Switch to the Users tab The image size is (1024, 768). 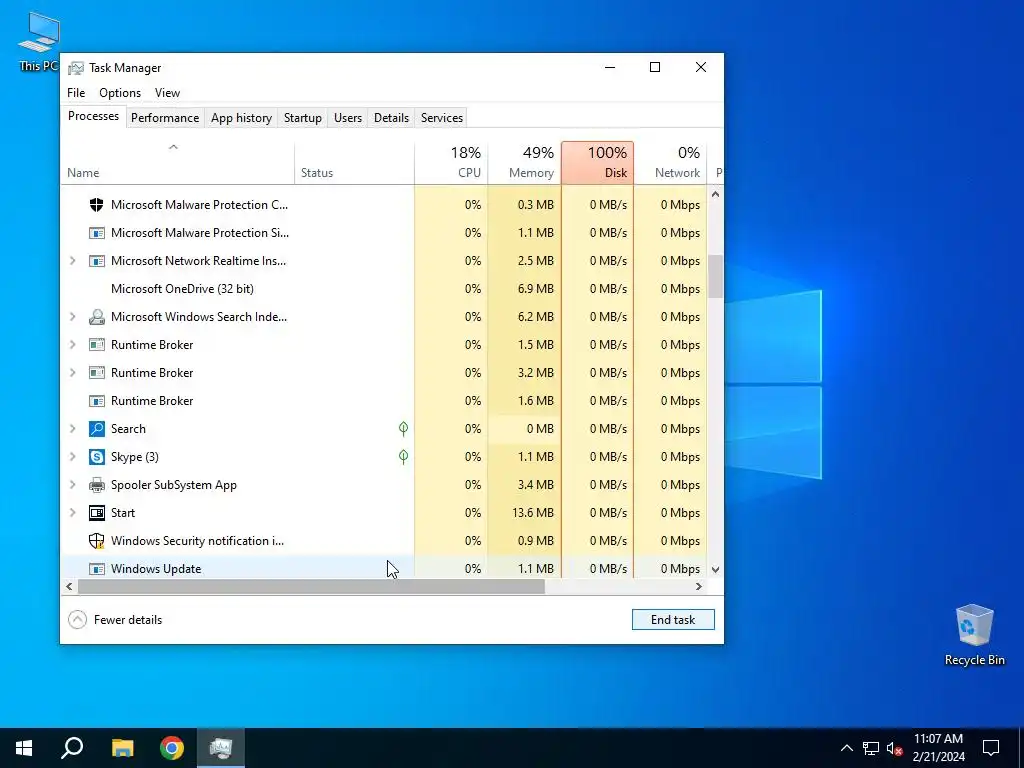pos(347,118)
